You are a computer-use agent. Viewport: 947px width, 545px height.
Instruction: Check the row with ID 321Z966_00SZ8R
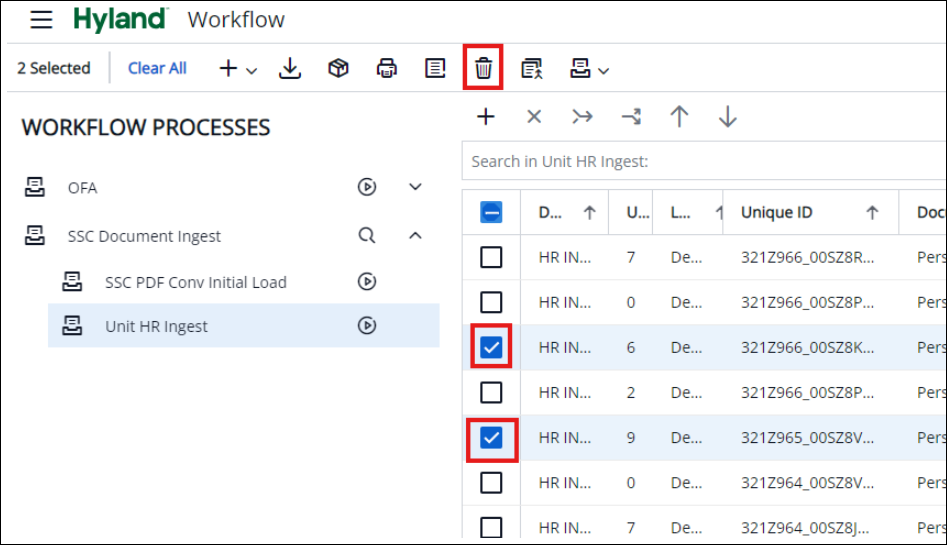click(491, 257)
